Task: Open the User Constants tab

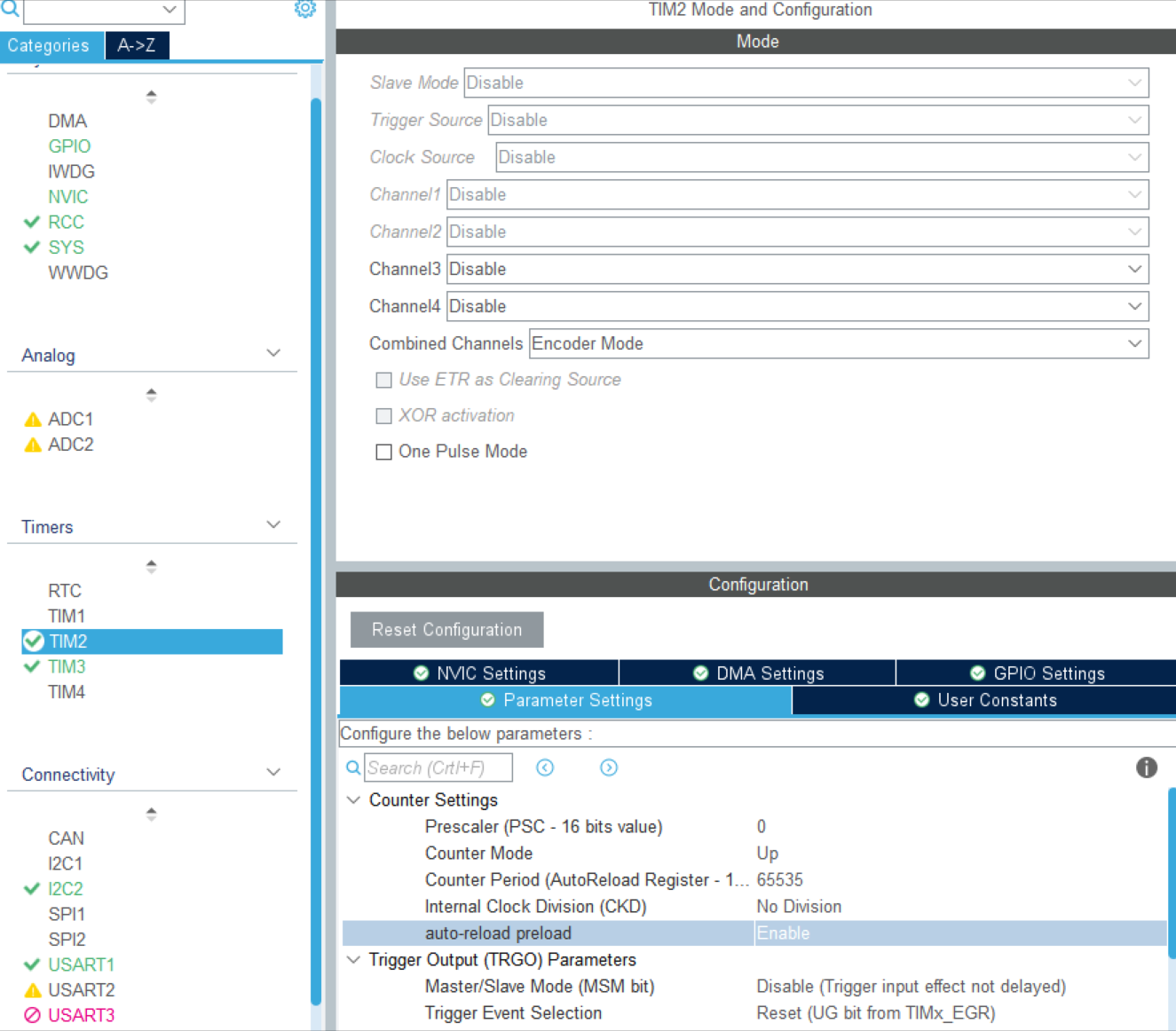Action: (984, 700)
